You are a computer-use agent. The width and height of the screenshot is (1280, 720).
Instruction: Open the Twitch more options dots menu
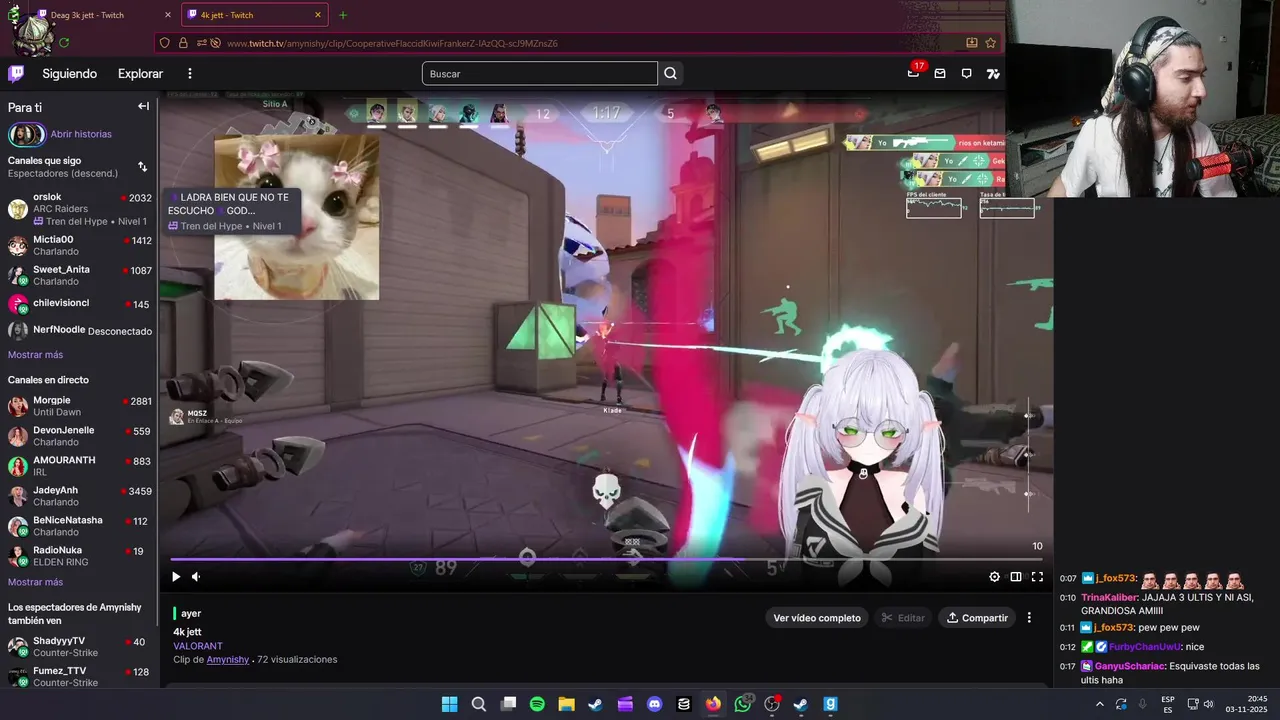189,73
